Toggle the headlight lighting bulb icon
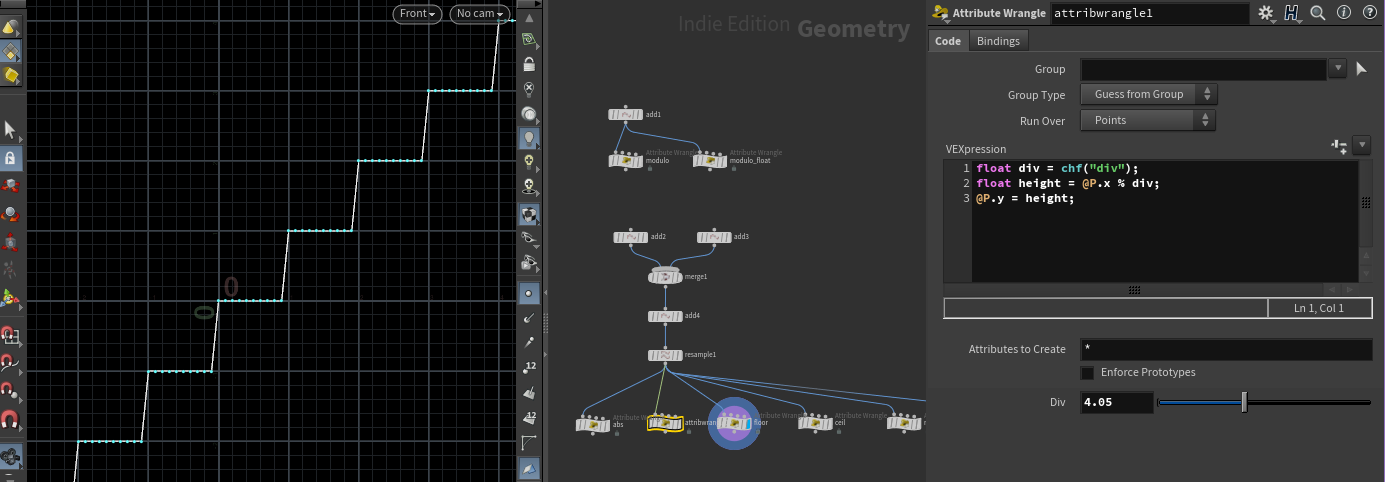Image resolution: width=1385 pixels, height=482 pixels. coord(529,138)
